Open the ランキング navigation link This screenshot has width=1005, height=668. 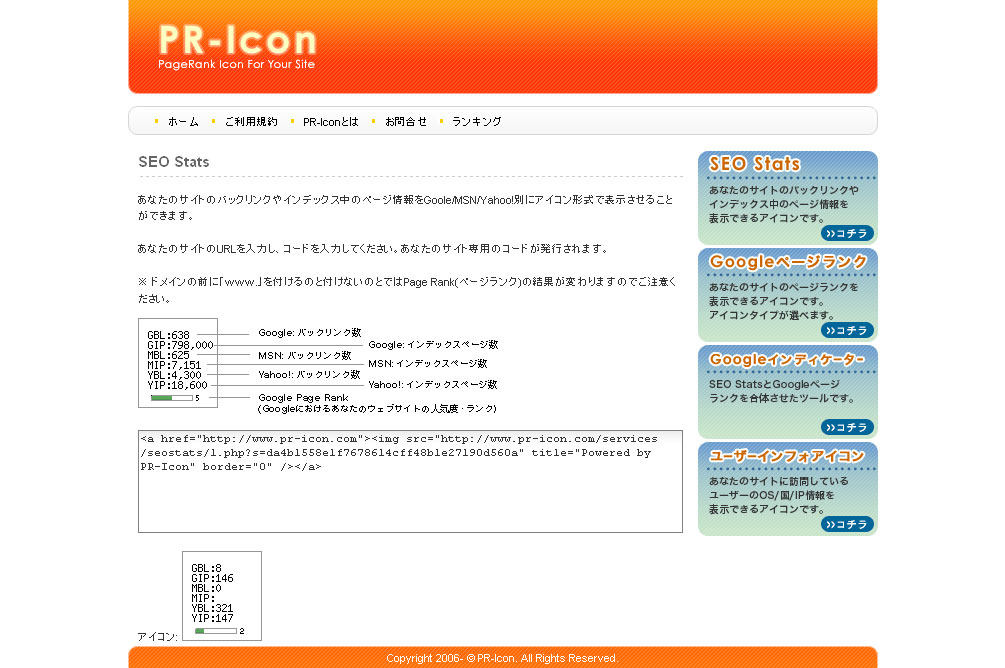click(476, 121)
